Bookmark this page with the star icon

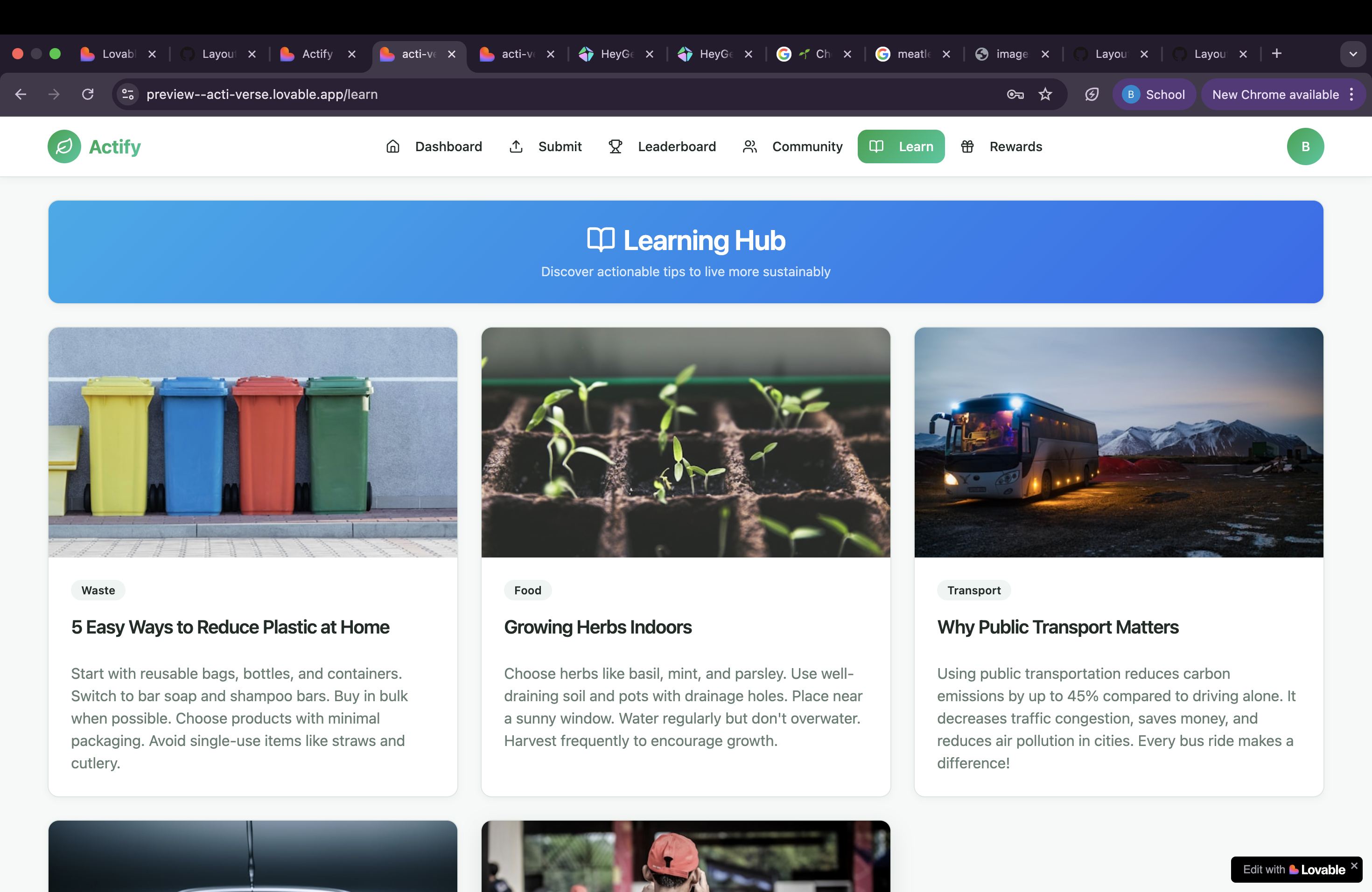click(x=1045, y=94)
